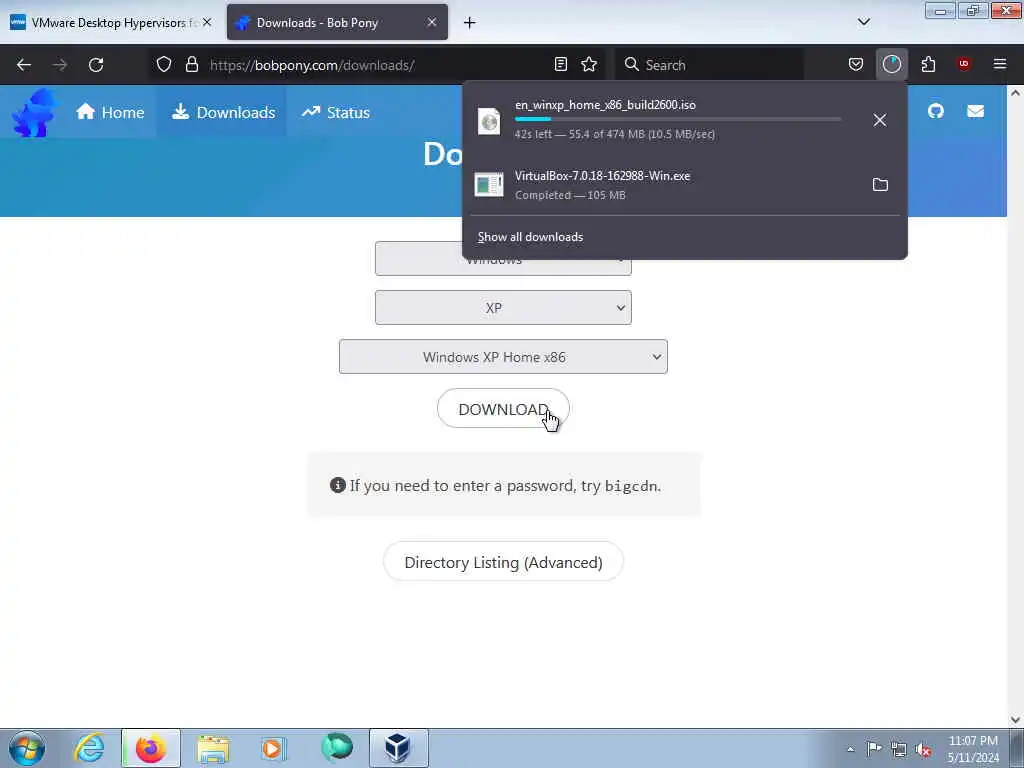1024x768 pixels.
Task: Show VirtualBox installer in folder
Action: [x=880, y=184]
